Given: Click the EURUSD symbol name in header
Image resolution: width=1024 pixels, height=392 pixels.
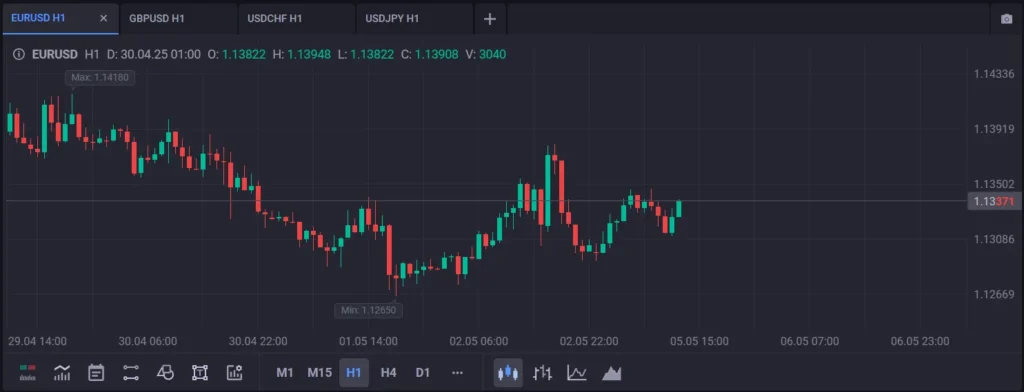Looking at the screenshot, I should (x=55, y=54).
